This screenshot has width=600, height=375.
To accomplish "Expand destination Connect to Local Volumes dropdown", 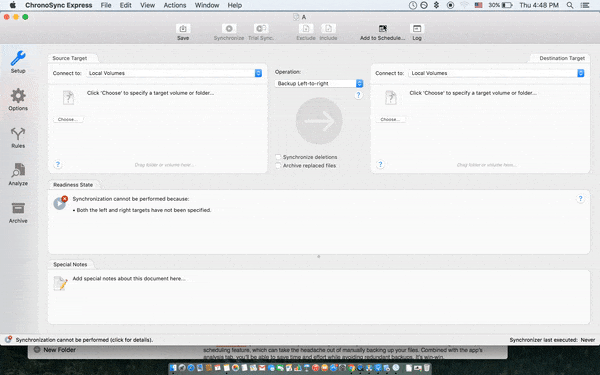I will tap(497, 73).
